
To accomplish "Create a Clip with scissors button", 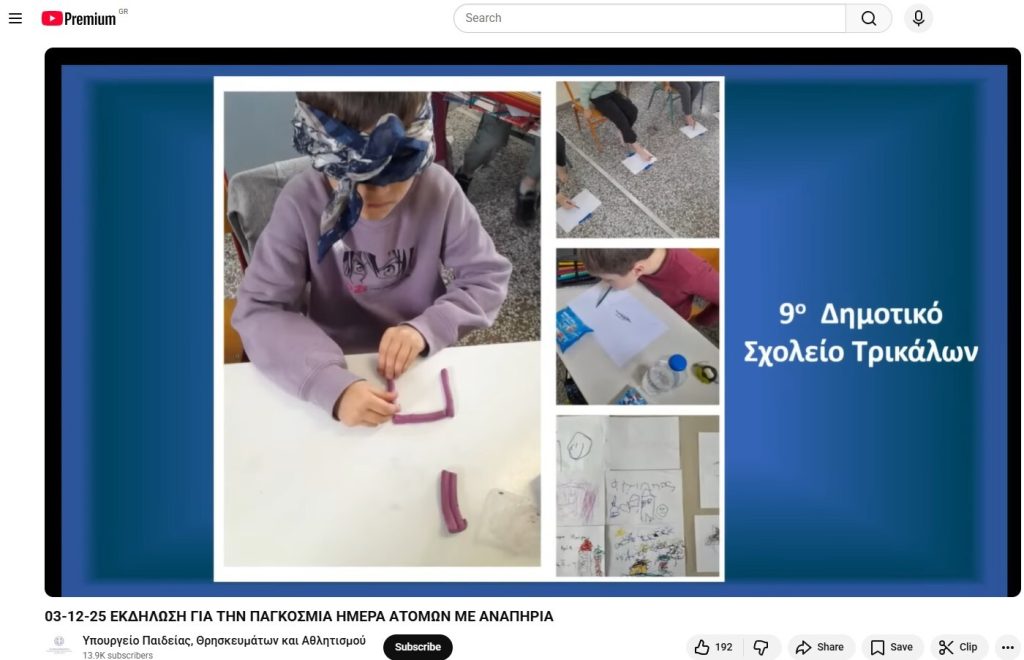I will 958,647.
